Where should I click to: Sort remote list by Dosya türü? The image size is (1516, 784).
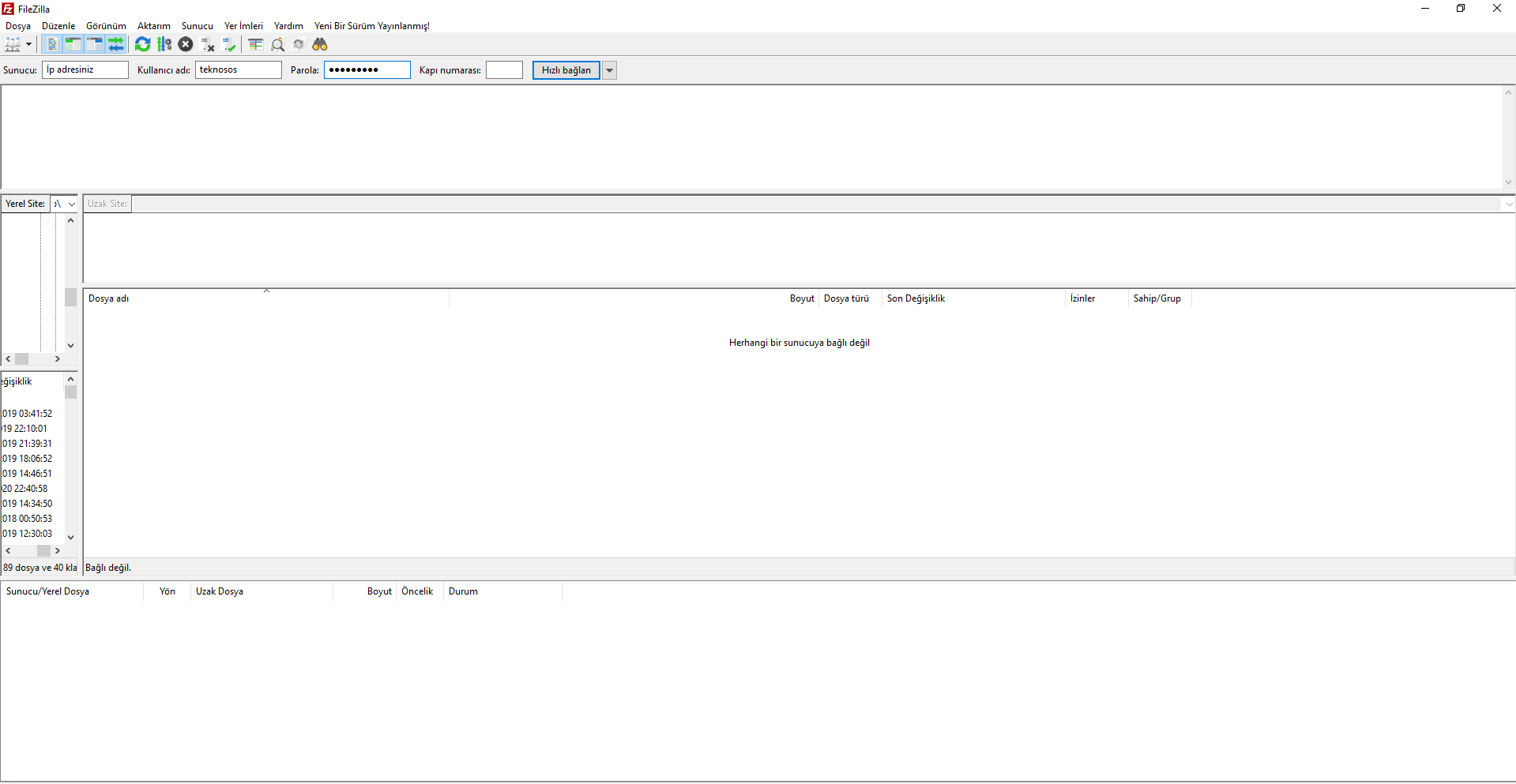click(x=850, y=298)
